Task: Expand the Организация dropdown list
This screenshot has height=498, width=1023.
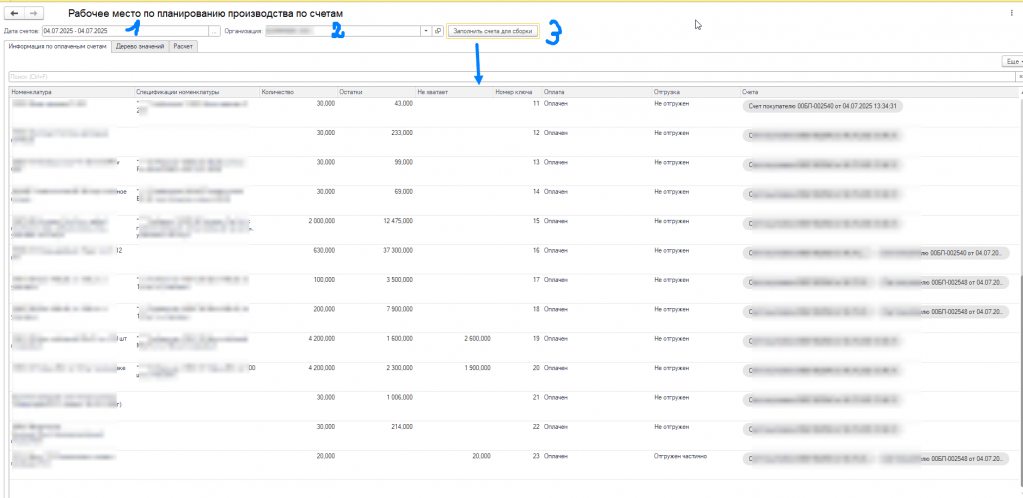Action: click(426, 31)
